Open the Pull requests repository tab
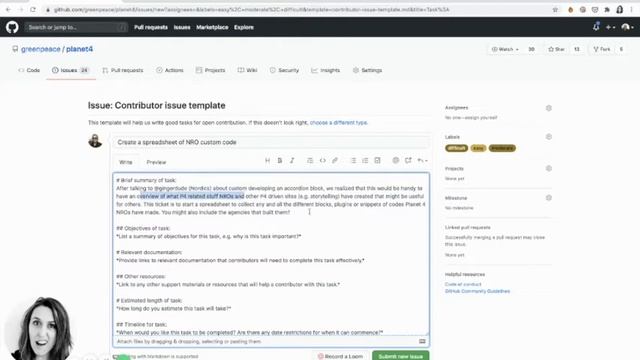The width and height of the screenshot is (640, 360). coord(123,70)
